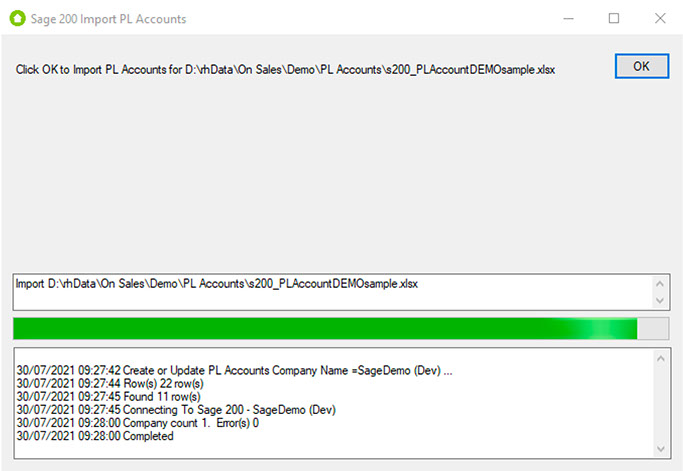Click the green import progress bar
Screen dimensions: 683x471
tap(341, 329)
